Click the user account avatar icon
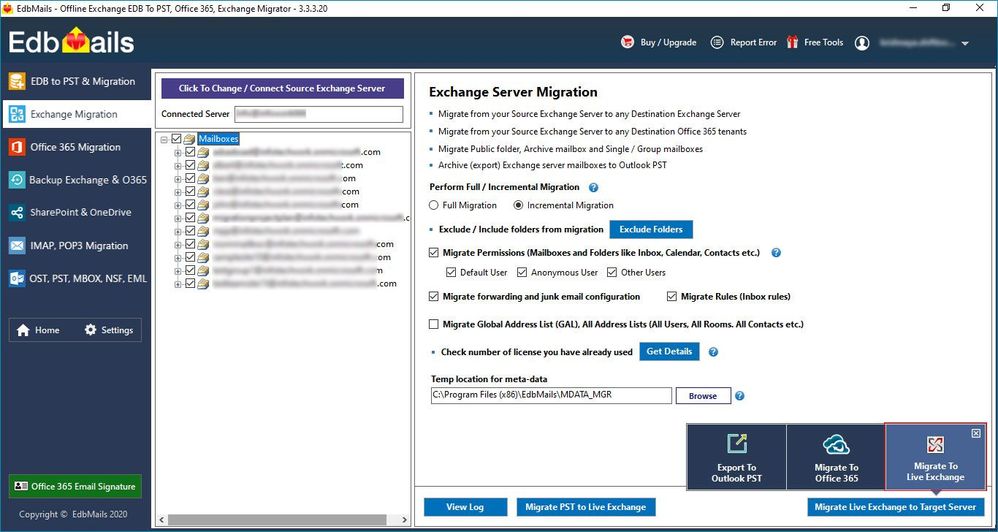 click(x=862, y=43)
